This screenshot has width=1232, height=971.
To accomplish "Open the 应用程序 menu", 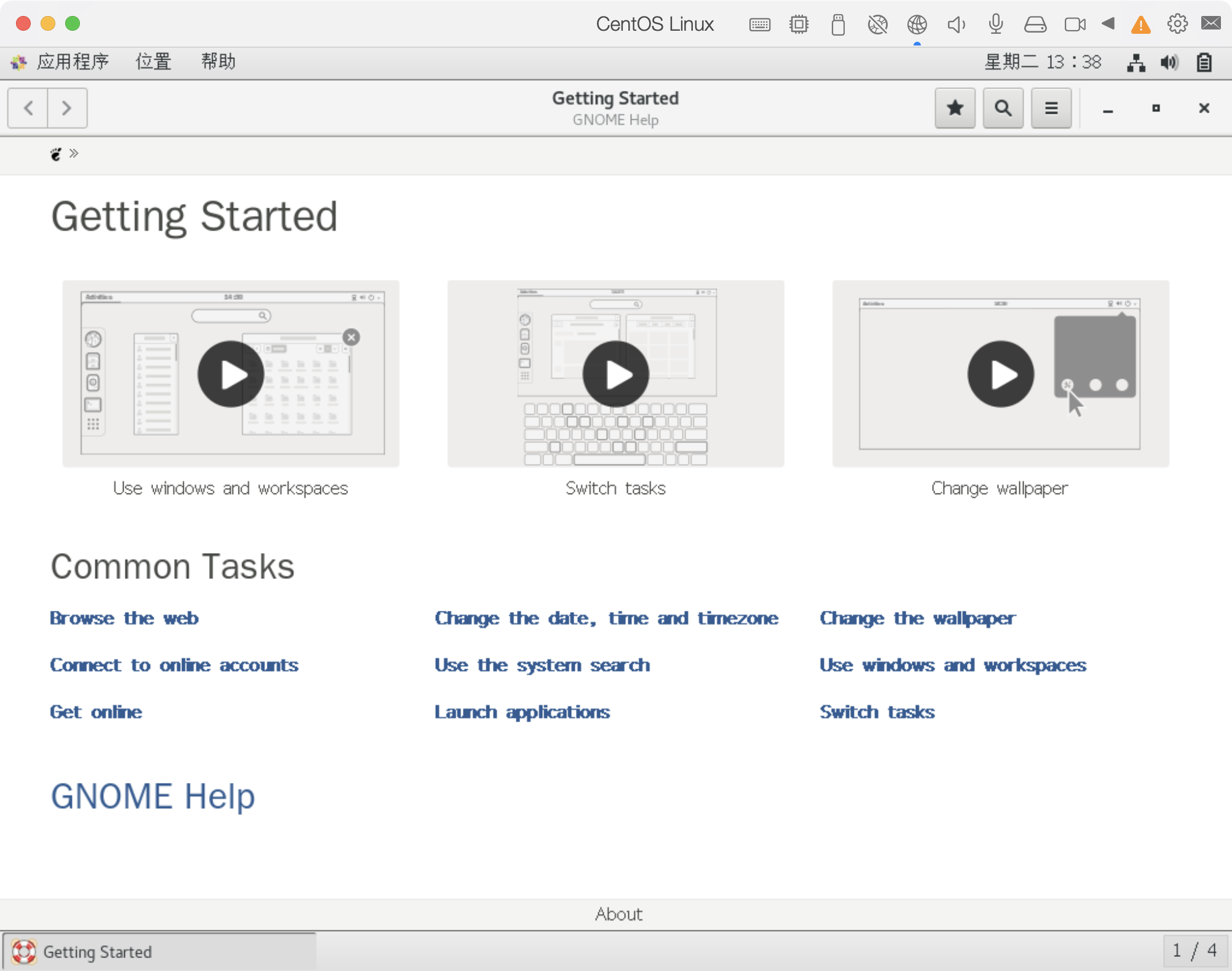I will 73,61.
